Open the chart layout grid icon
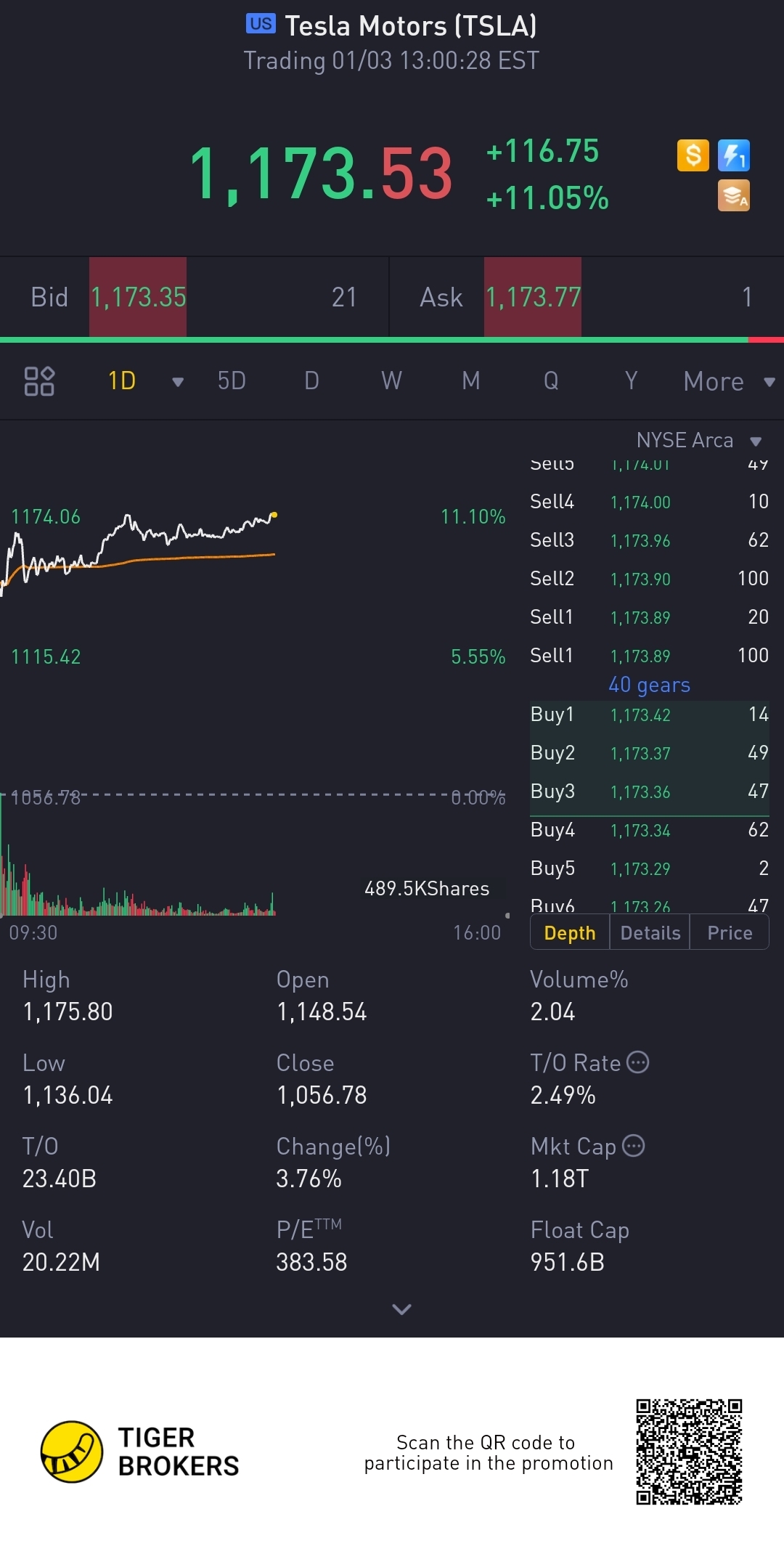Viewport: 784px width, 1567px height. pyautogui.click(x=39, y=381)
